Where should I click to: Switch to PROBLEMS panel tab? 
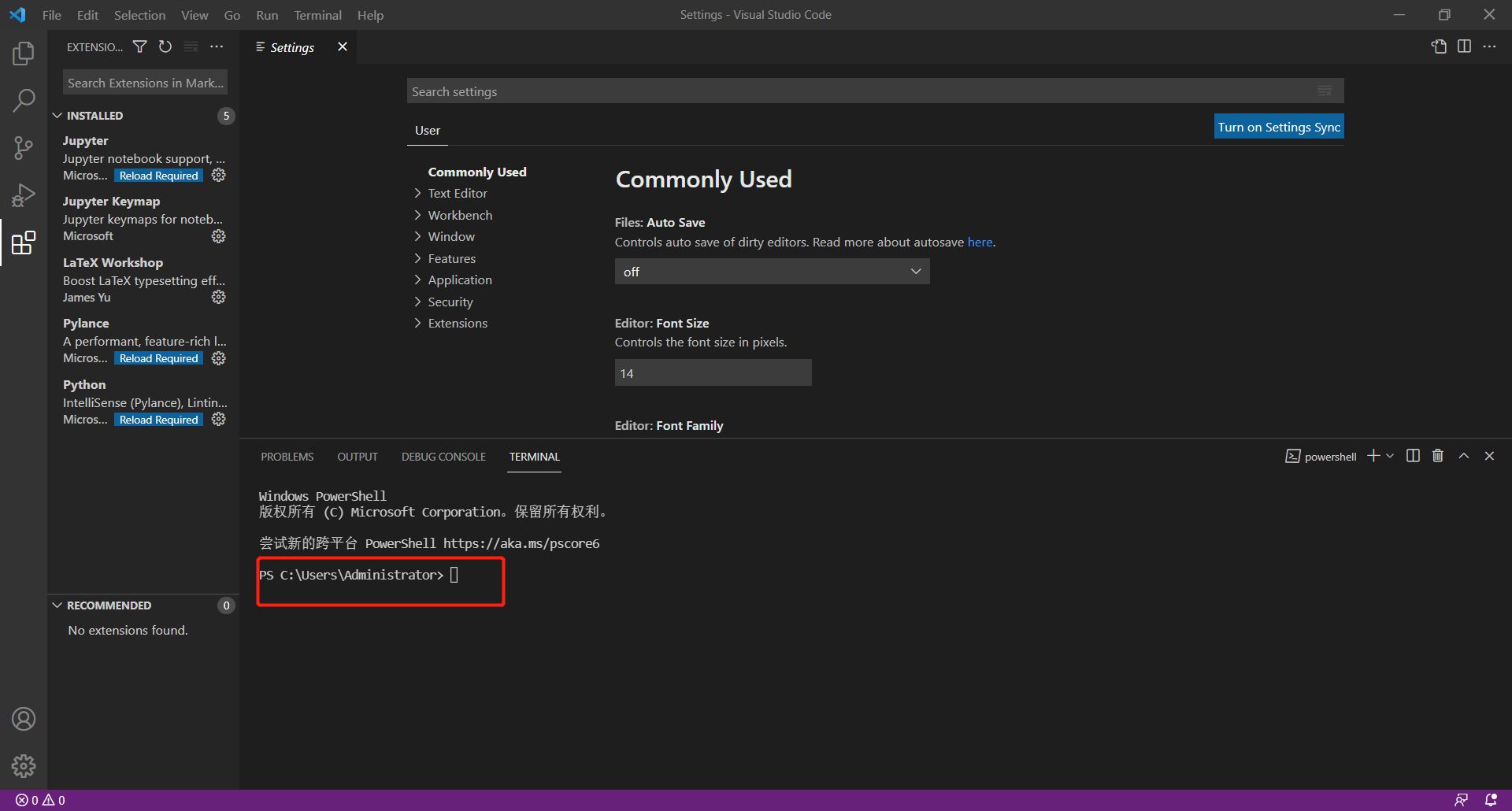coord(287,457)
